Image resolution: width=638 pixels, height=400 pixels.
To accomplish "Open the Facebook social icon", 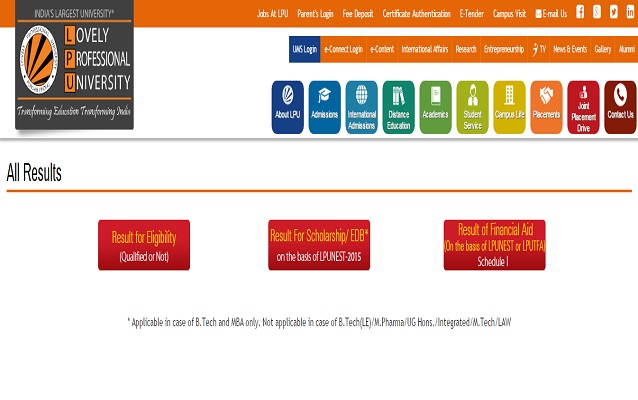I will point(580,13).
